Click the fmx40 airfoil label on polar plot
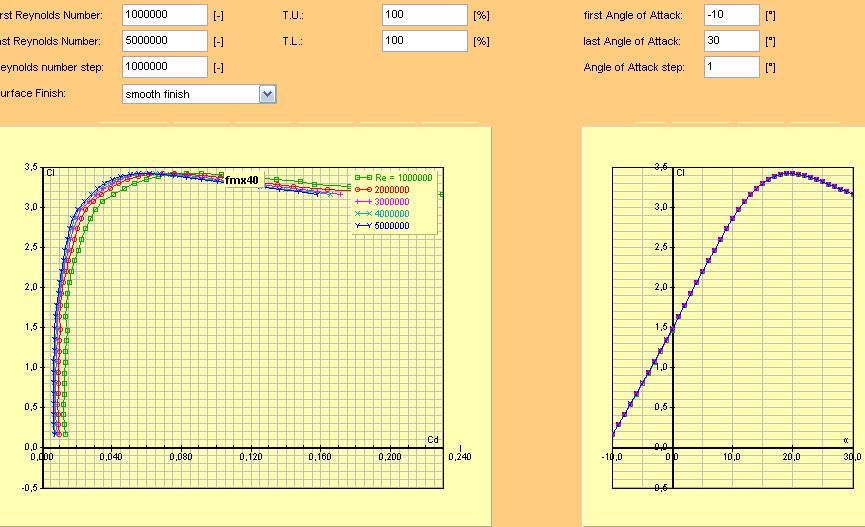 242,180
